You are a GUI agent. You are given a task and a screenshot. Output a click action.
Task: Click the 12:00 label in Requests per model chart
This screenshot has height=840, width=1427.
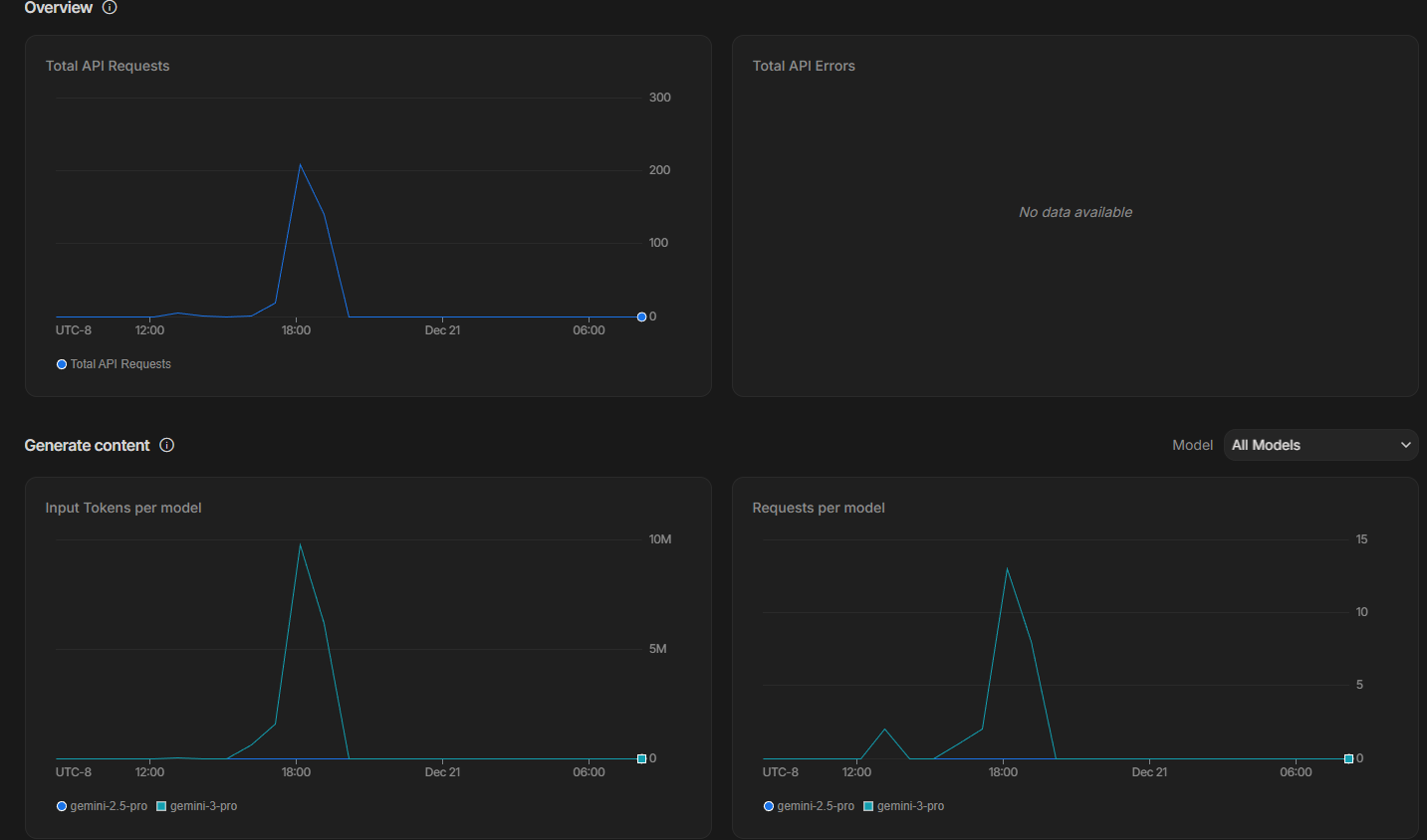pos(856,772)
